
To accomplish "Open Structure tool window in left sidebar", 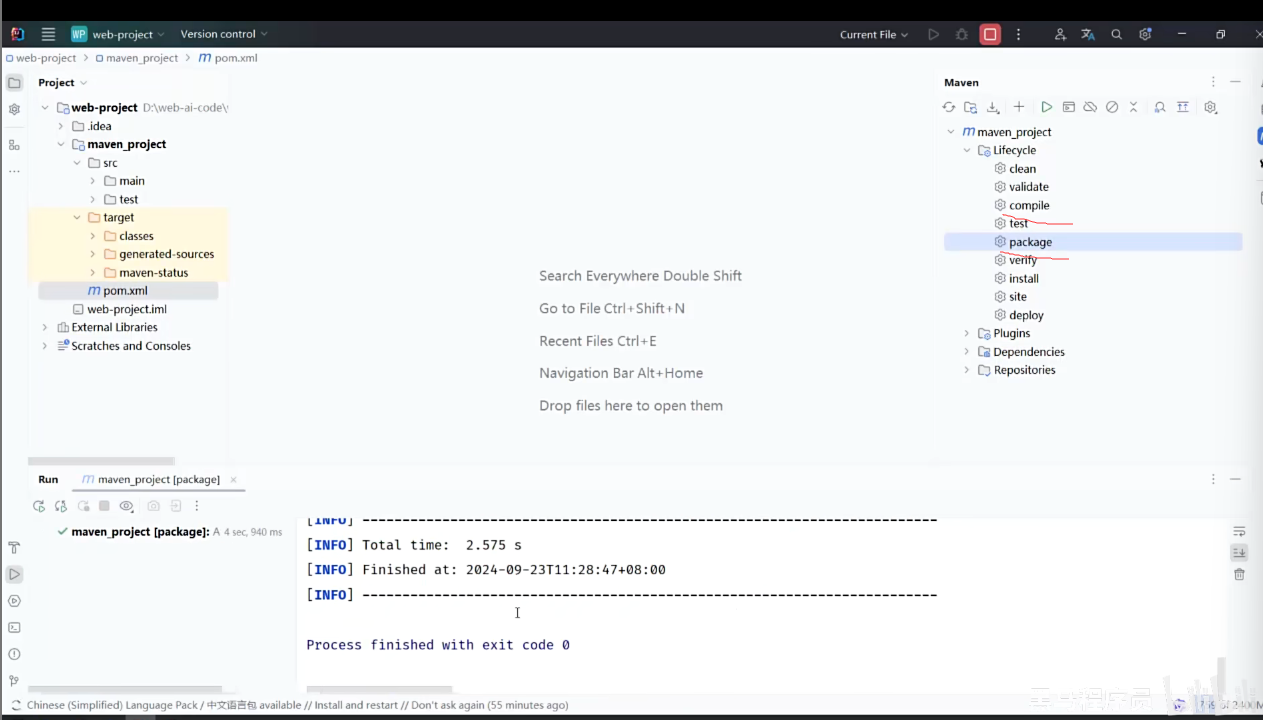I will click(14, 145).
